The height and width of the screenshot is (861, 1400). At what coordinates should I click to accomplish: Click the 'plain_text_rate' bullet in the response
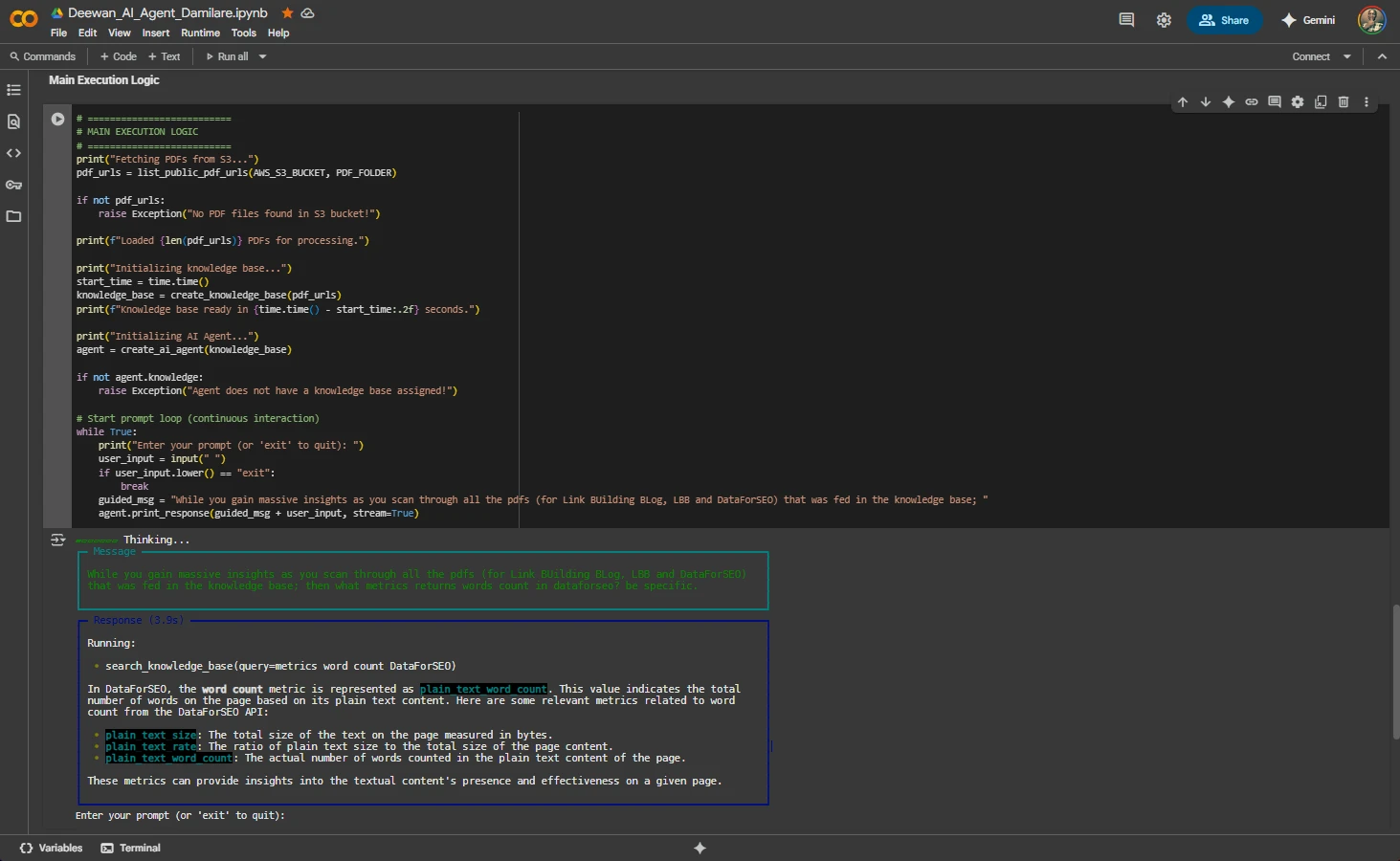[x=151, y=747]
